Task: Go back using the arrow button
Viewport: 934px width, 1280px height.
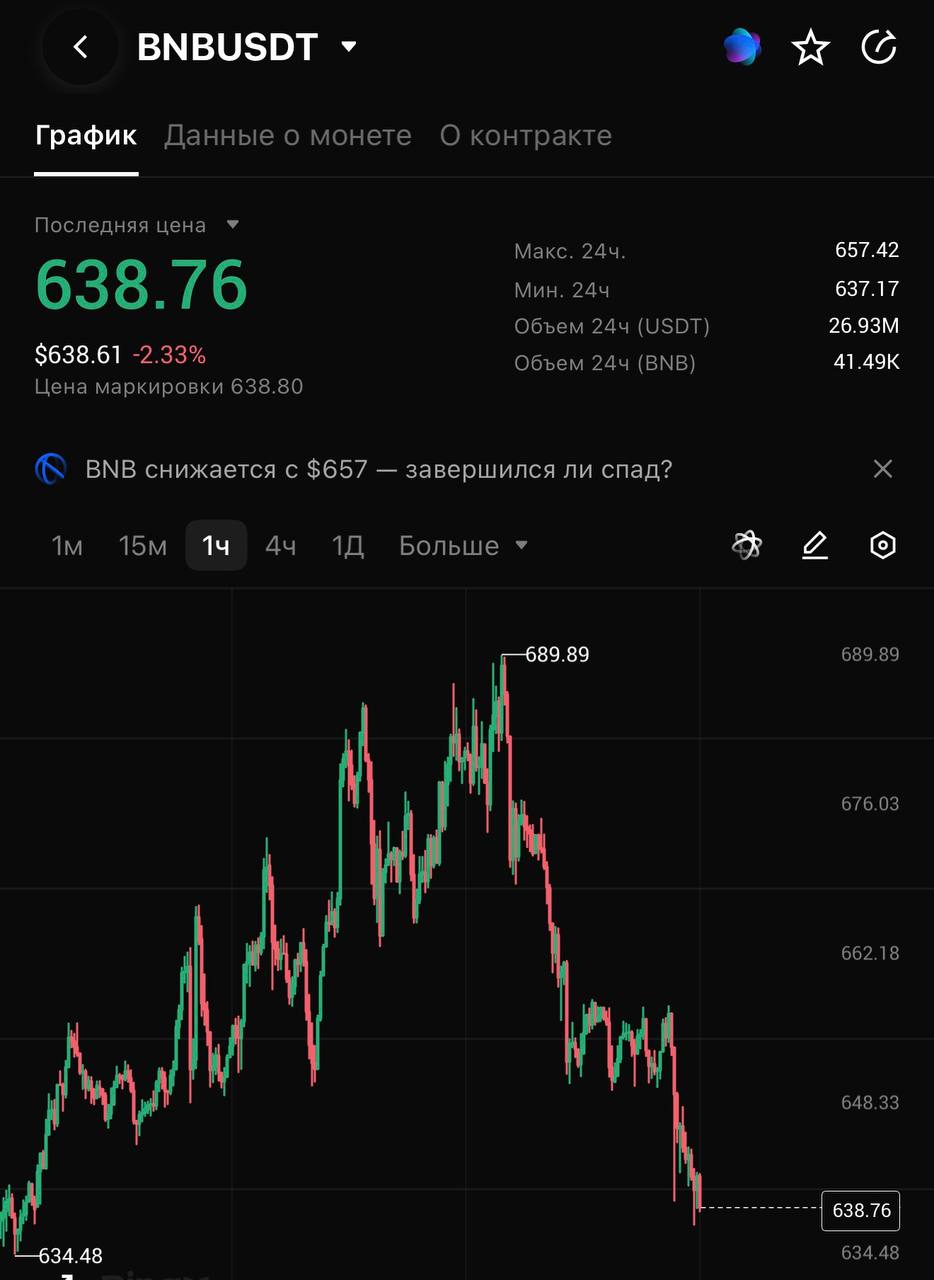Action: (81, 47)
